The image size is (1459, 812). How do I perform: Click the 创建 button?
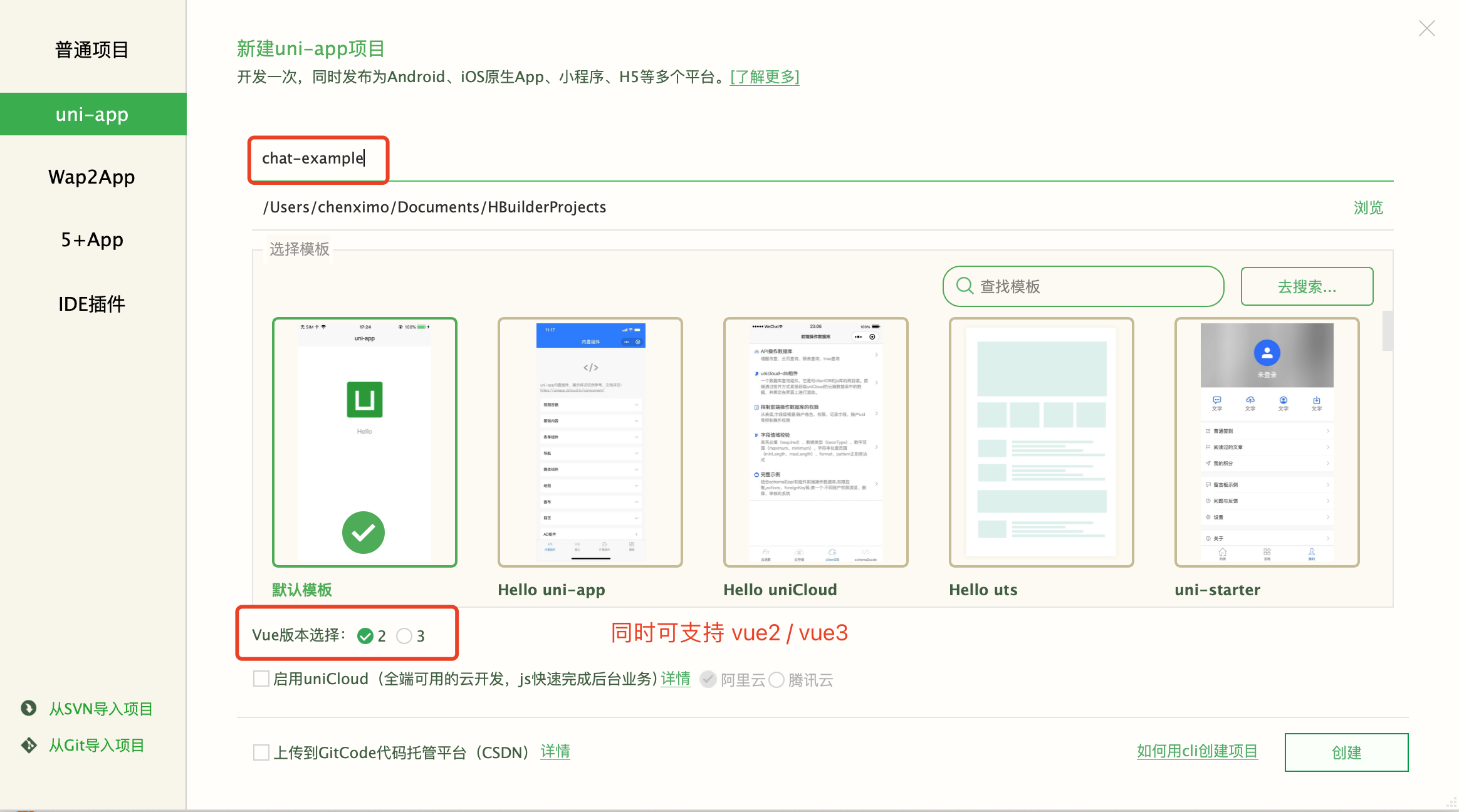pos(1347,752)
